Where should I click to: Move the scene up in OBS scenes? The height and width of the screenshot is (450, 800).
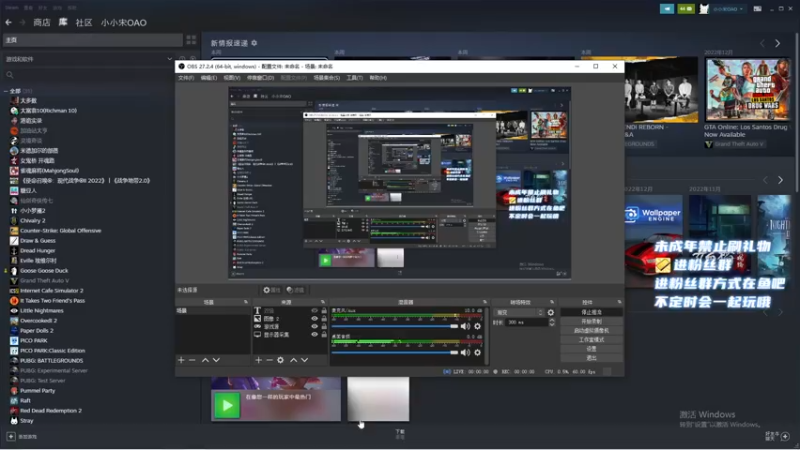205,360
